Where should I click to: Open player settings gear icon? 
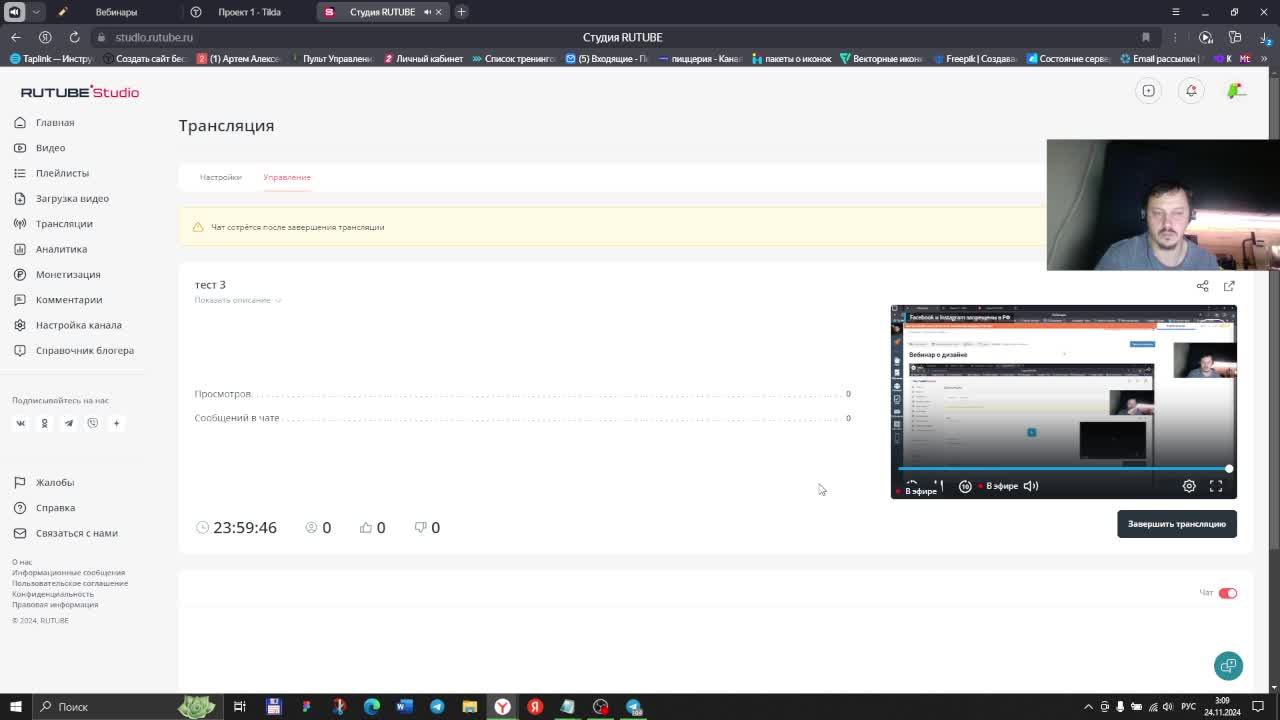1189,486
